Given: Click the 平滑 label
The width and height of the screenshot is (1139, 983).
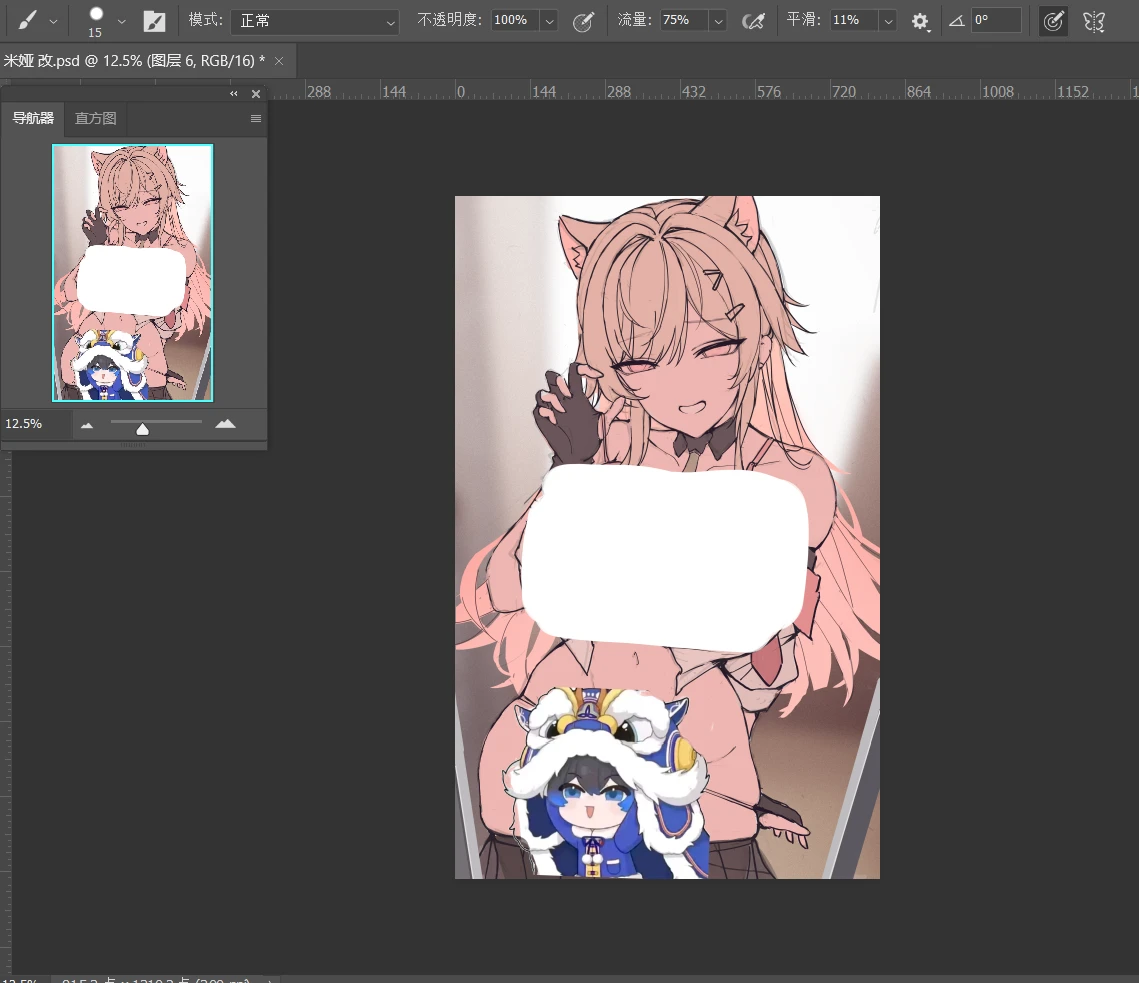Looking at the screenshot, I should click(x=803, y=20).
